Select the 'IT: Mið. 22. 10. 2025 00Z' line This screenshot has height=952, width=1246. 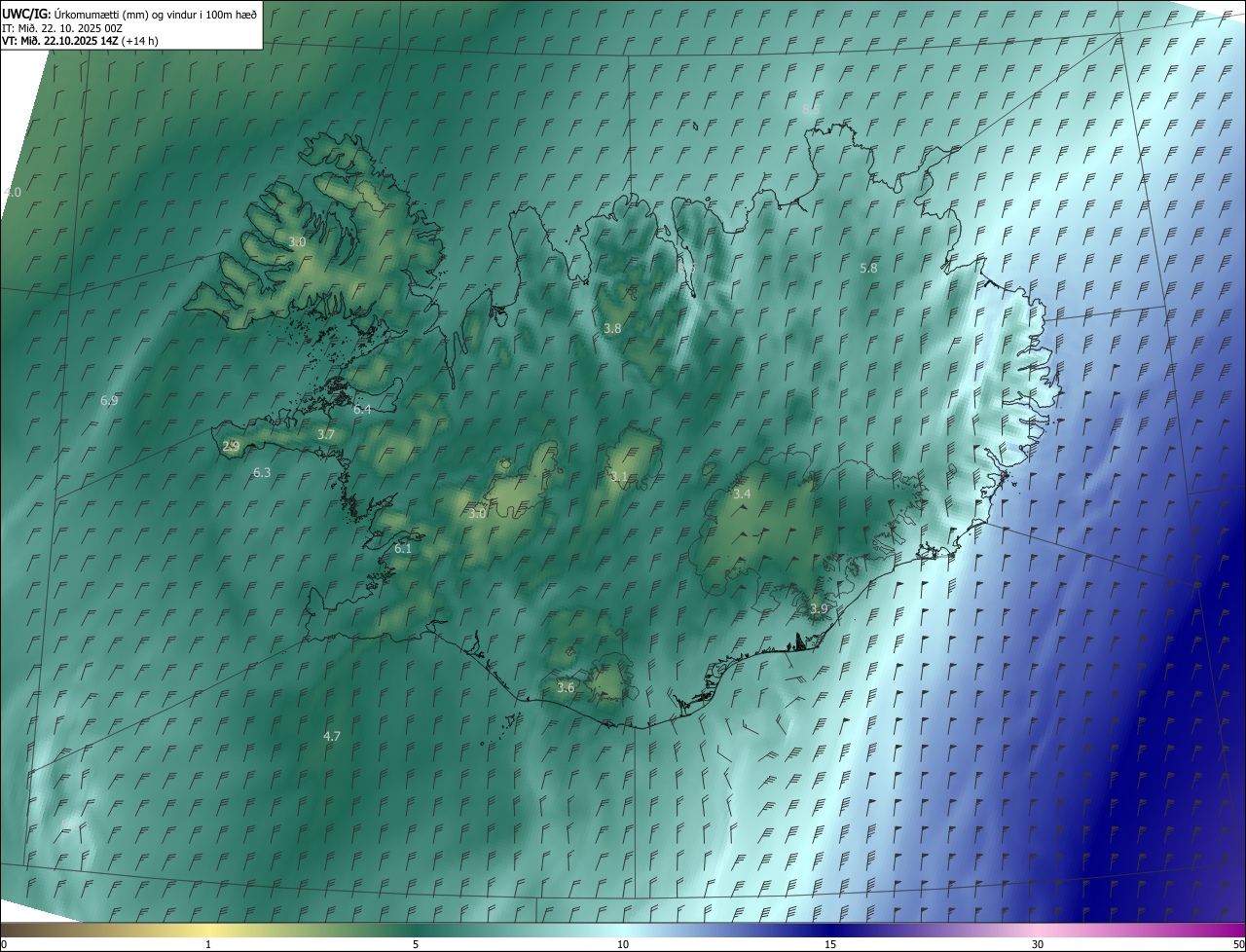click(62, 28)
